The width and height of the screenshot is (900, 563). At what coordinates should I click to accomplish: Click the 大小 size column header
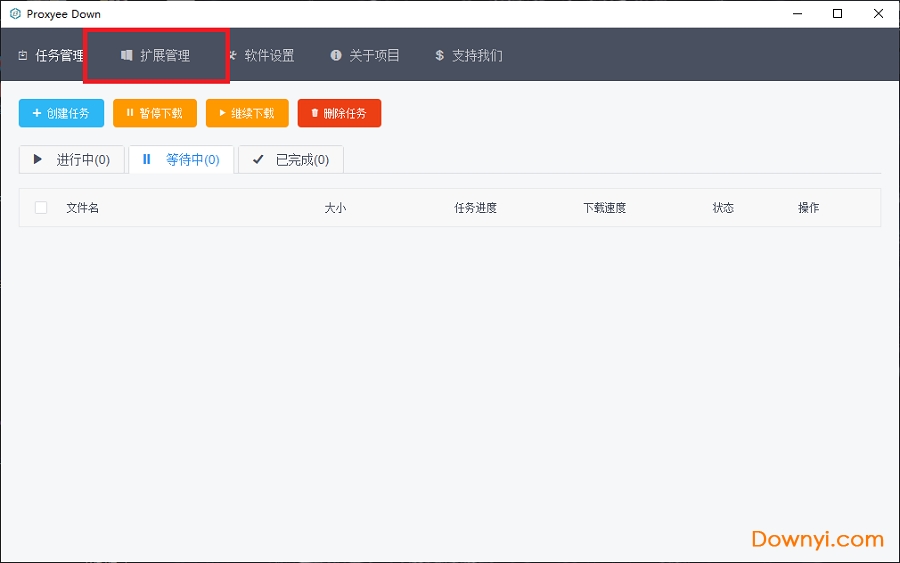point(335,208)
